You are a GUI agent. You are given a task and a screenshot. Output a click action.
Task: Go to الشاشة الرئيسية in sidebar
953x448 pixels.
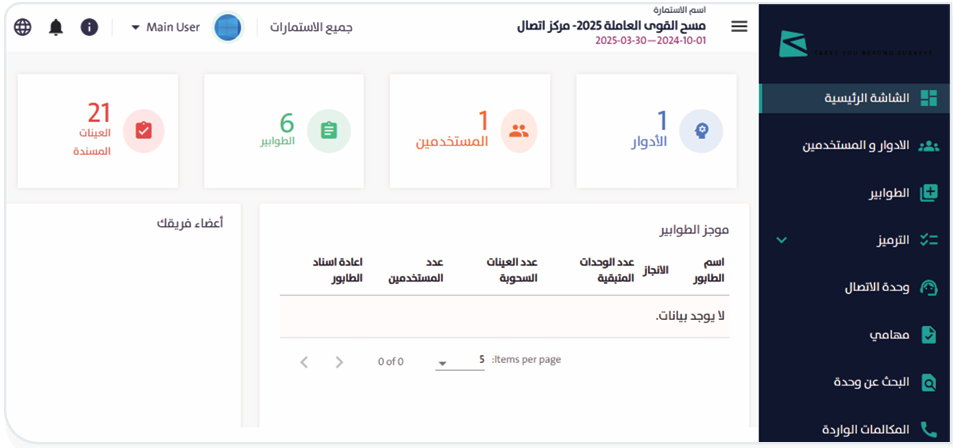coord(865,98)
